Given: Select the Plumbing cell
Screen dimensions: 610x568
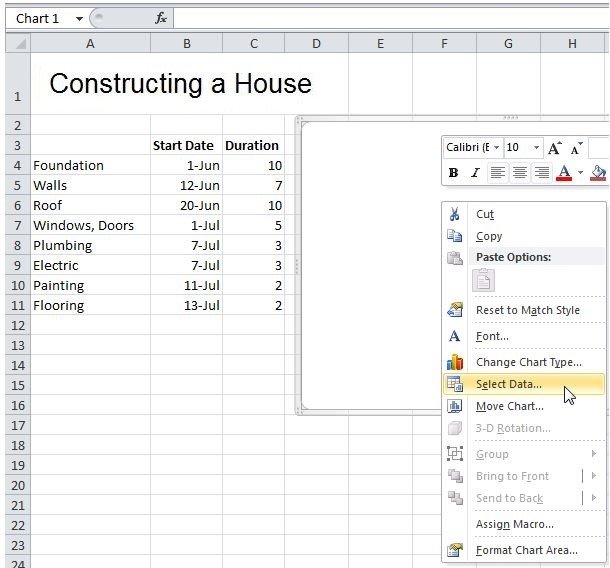Looking at the screenshot, I should click(90, 245).
